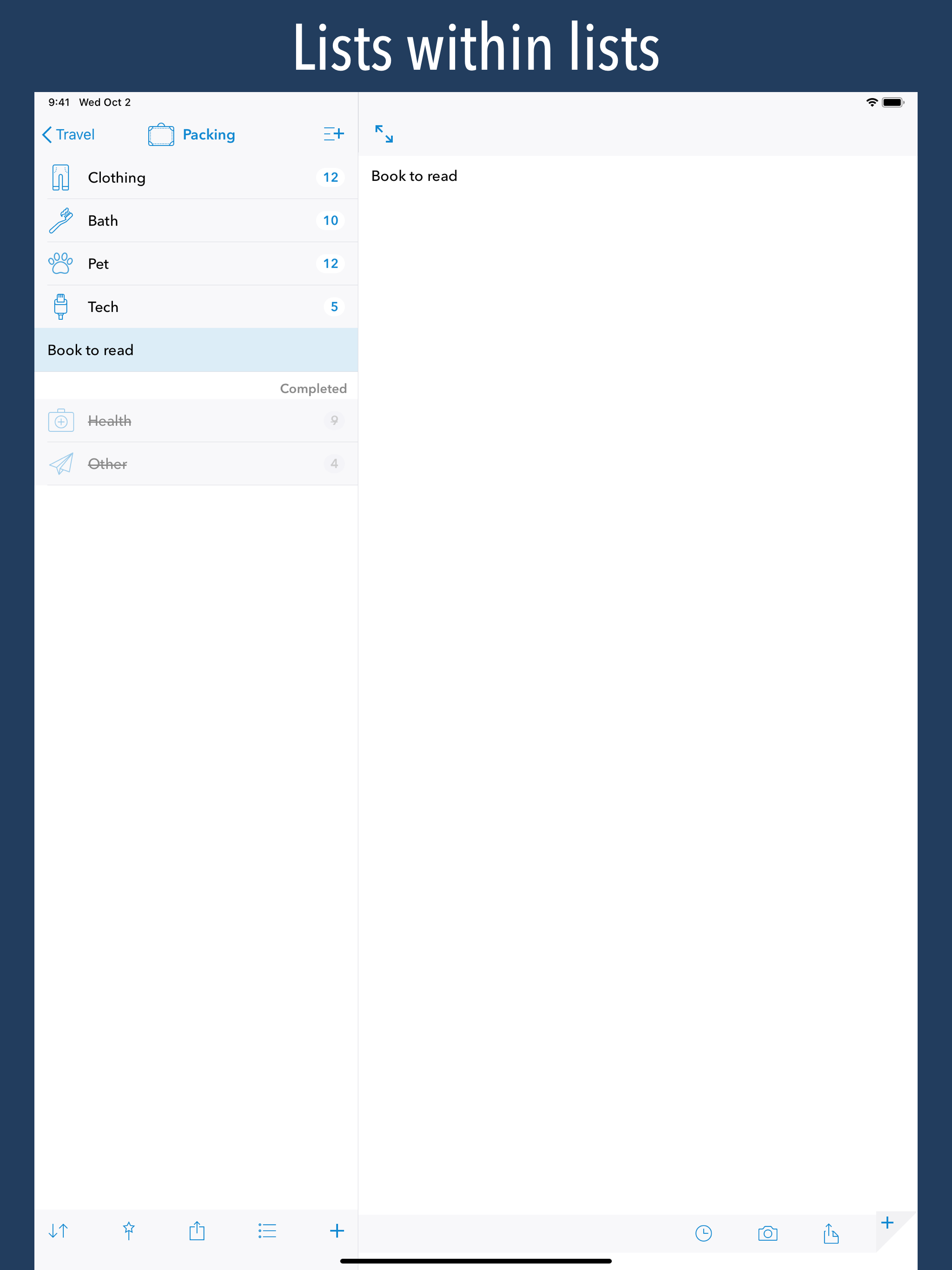Image resolution: width=952 pixels, height=1270 pixels.
Task: Open the Bath sublist
Action: 196,220
